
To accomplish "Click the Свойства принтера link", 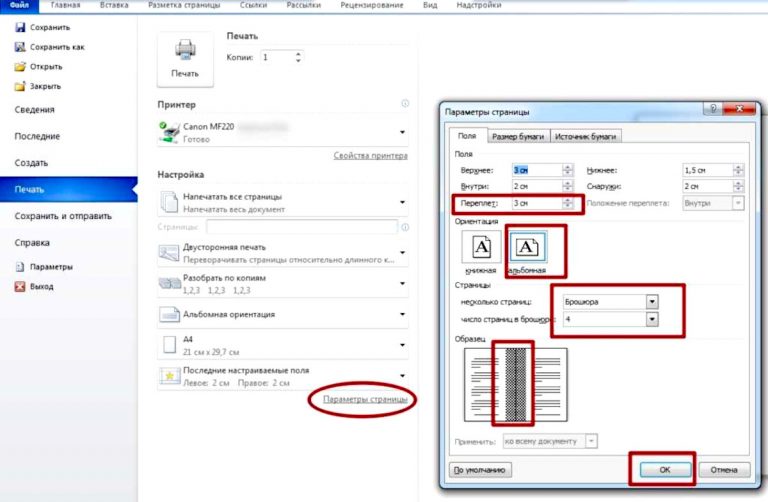I will 370,156.
